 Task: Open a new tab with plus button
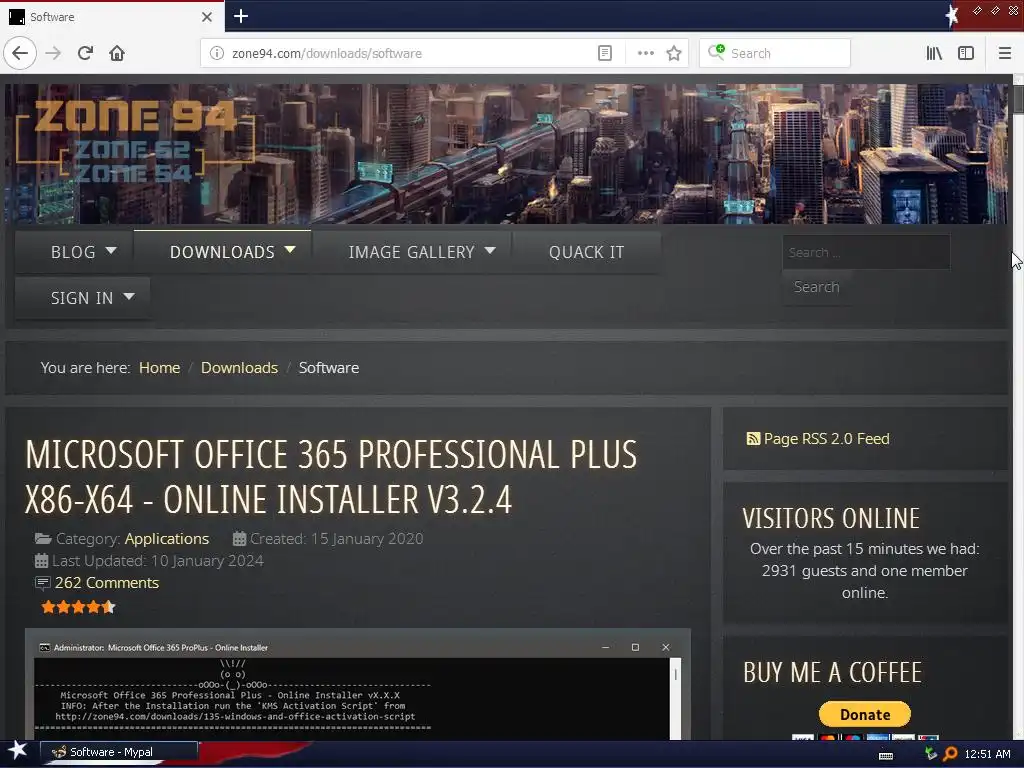(240, 16)
